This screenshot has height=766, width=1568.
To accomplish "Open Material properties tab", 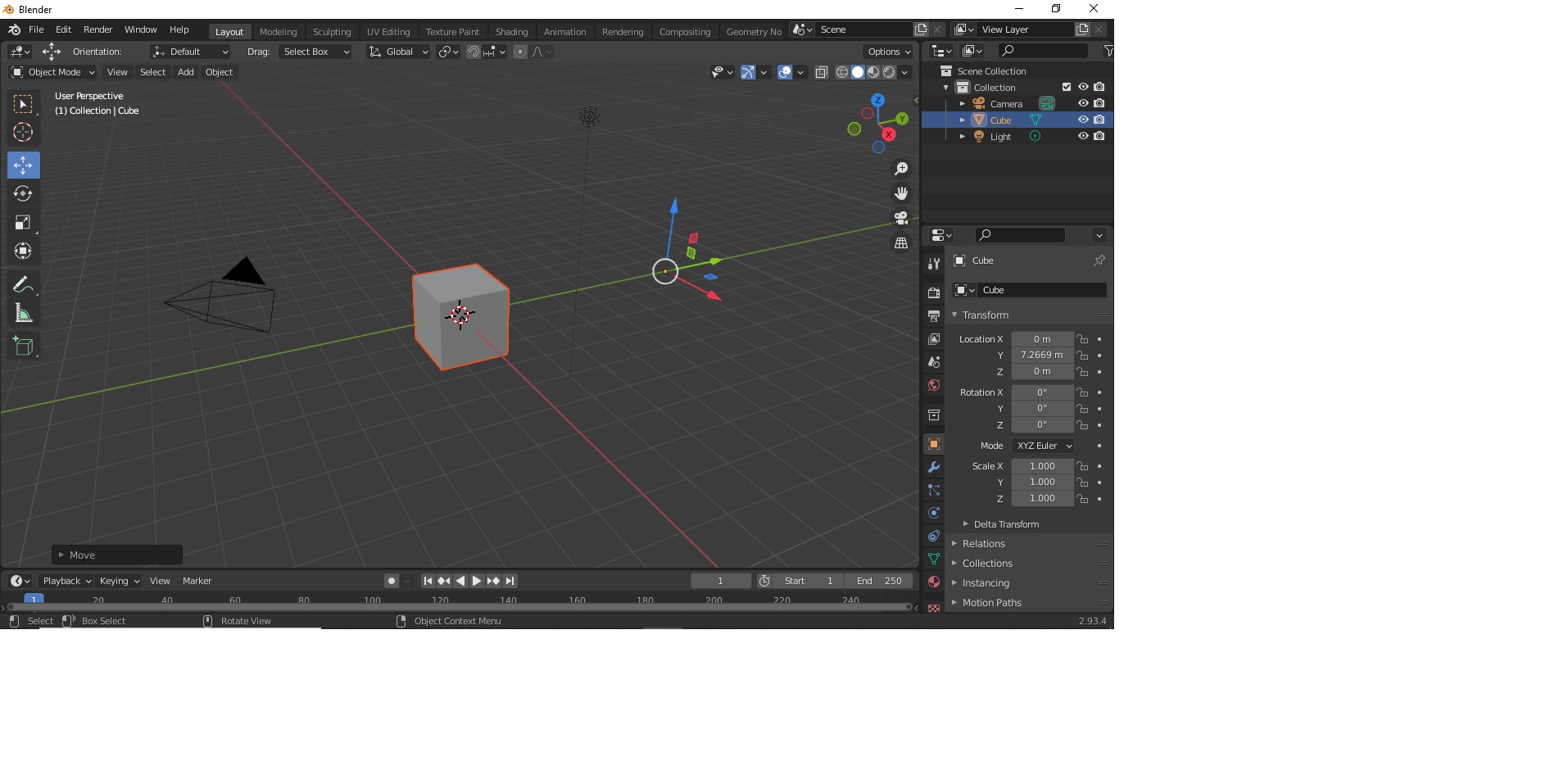I will pyautogui.click(x=933, y=582).
